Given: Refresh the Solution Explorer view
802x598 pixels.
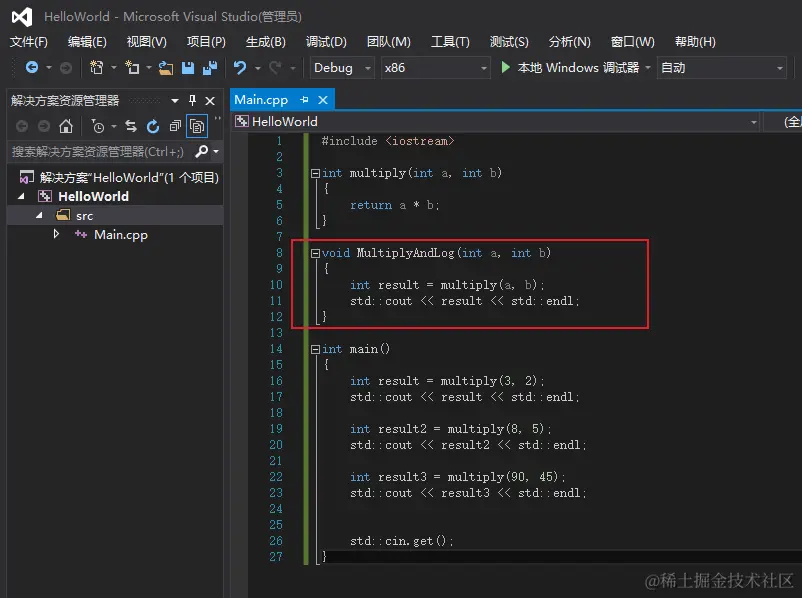Looking at the screenshot, I should coord(153,126).
